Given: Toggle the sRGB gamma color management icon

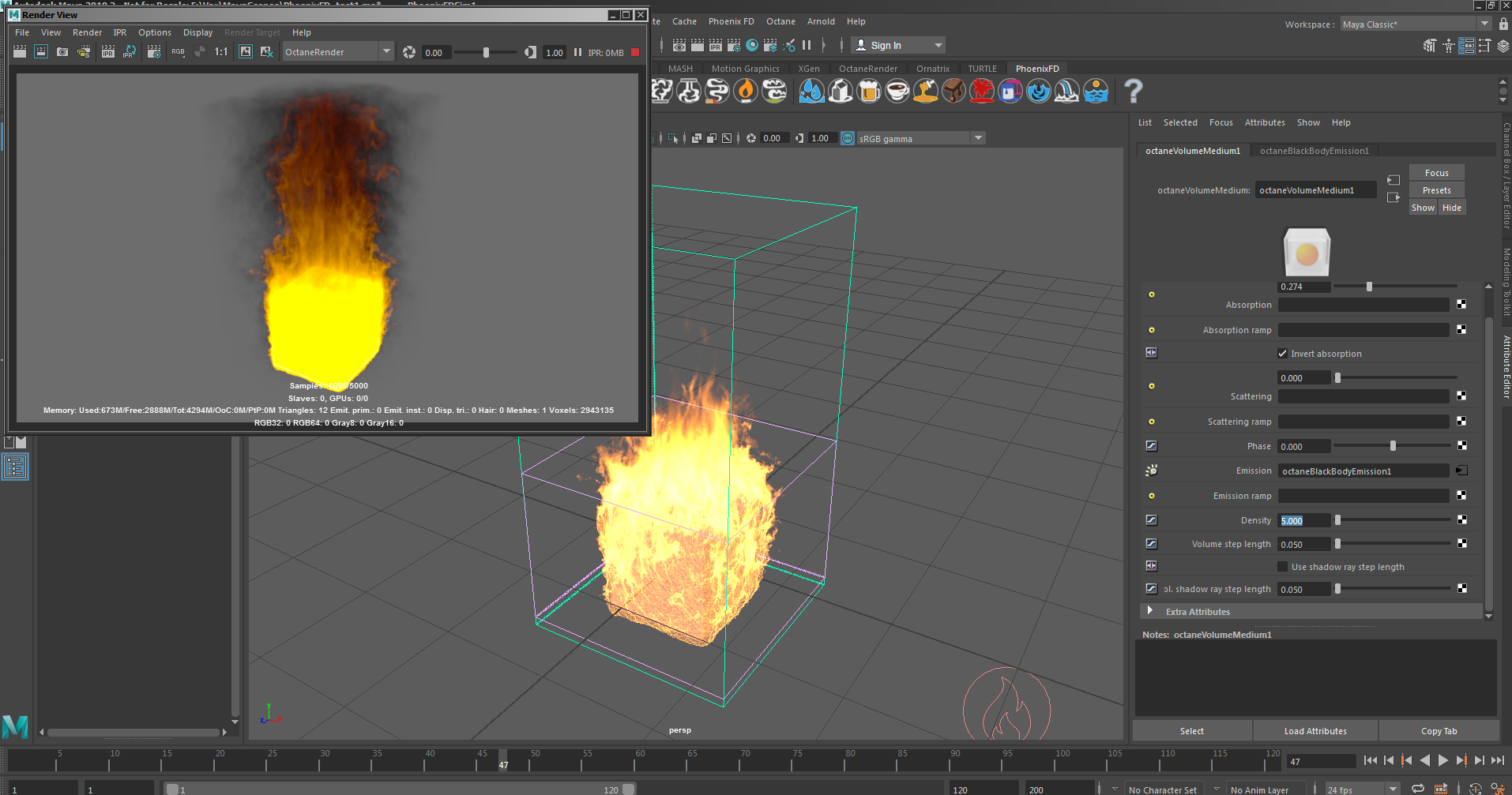Looking at the screenshot, I should click(x=848, y=138).
